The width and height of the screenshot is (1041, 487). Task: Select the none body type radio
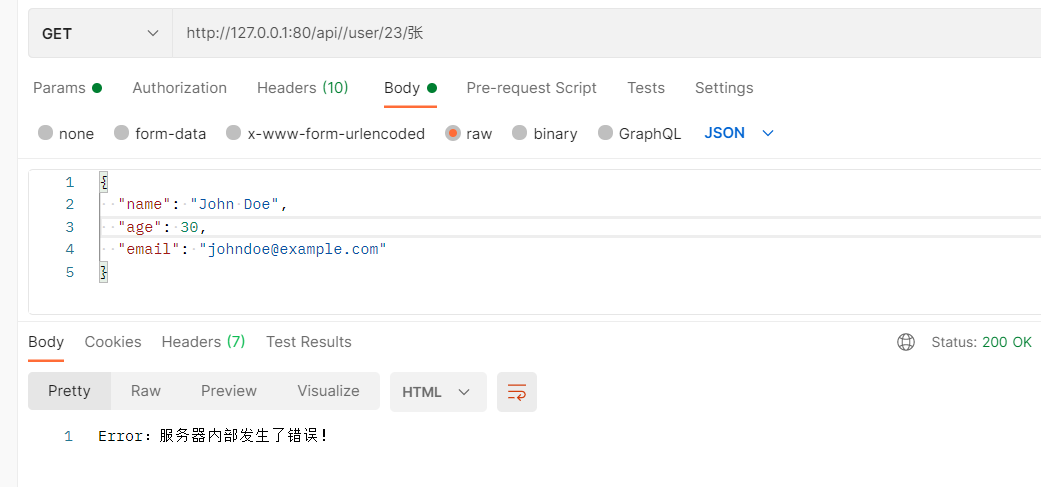[x=45, y=133]
